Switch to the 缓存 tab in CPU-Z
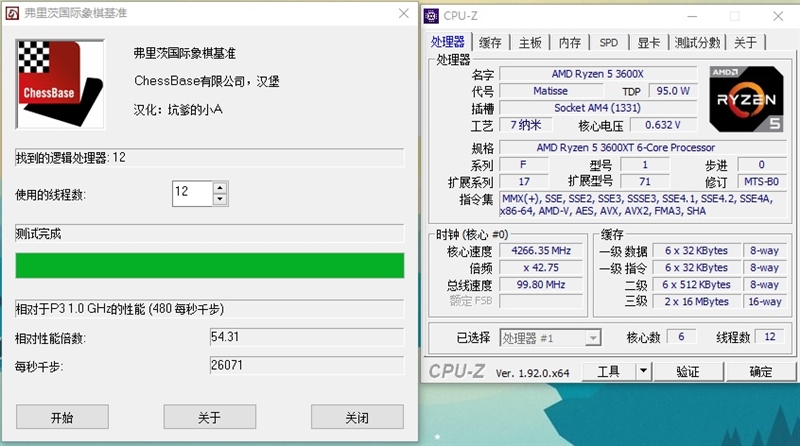The image size is (800, 446). [x=490, y=43]
